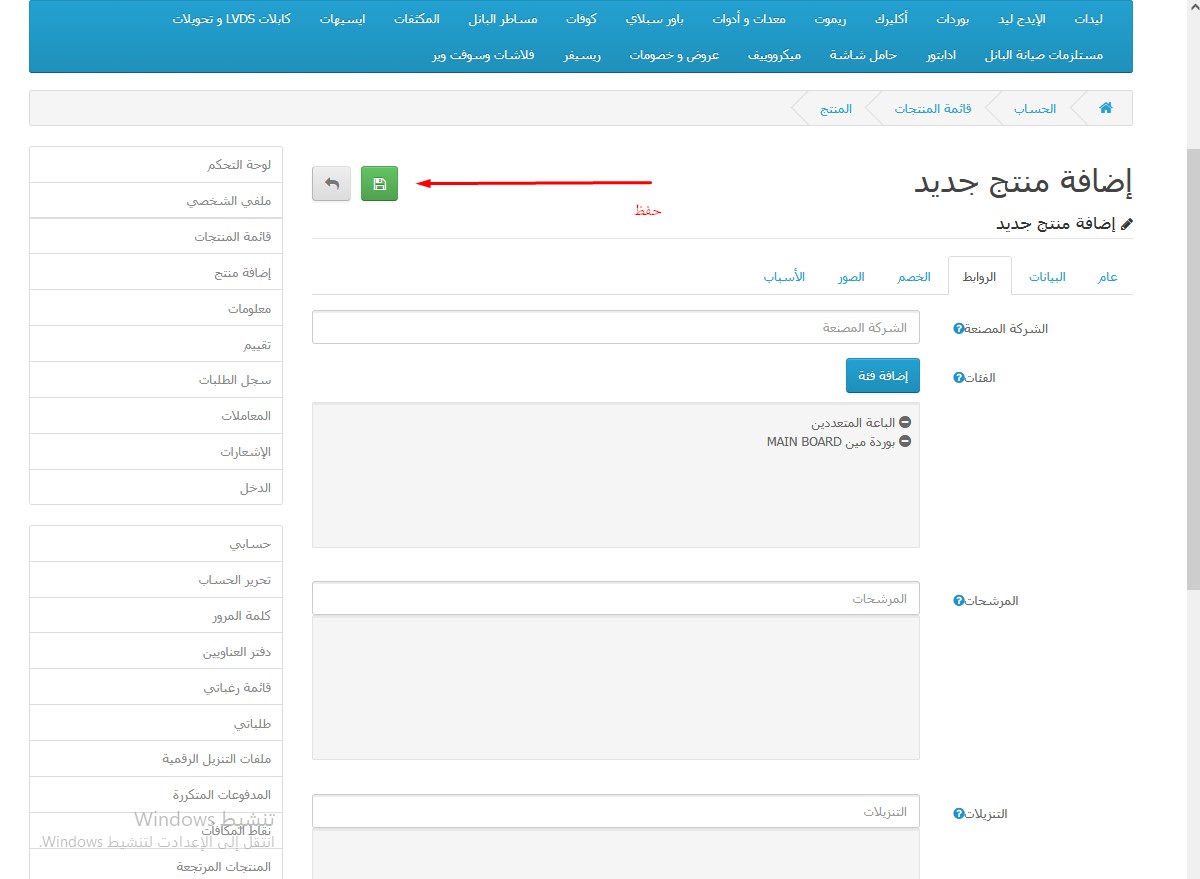Open بوردات in the top navigation menu
Image resolution: width=1200 pixels, height=879 pixels.
(952, 20)
